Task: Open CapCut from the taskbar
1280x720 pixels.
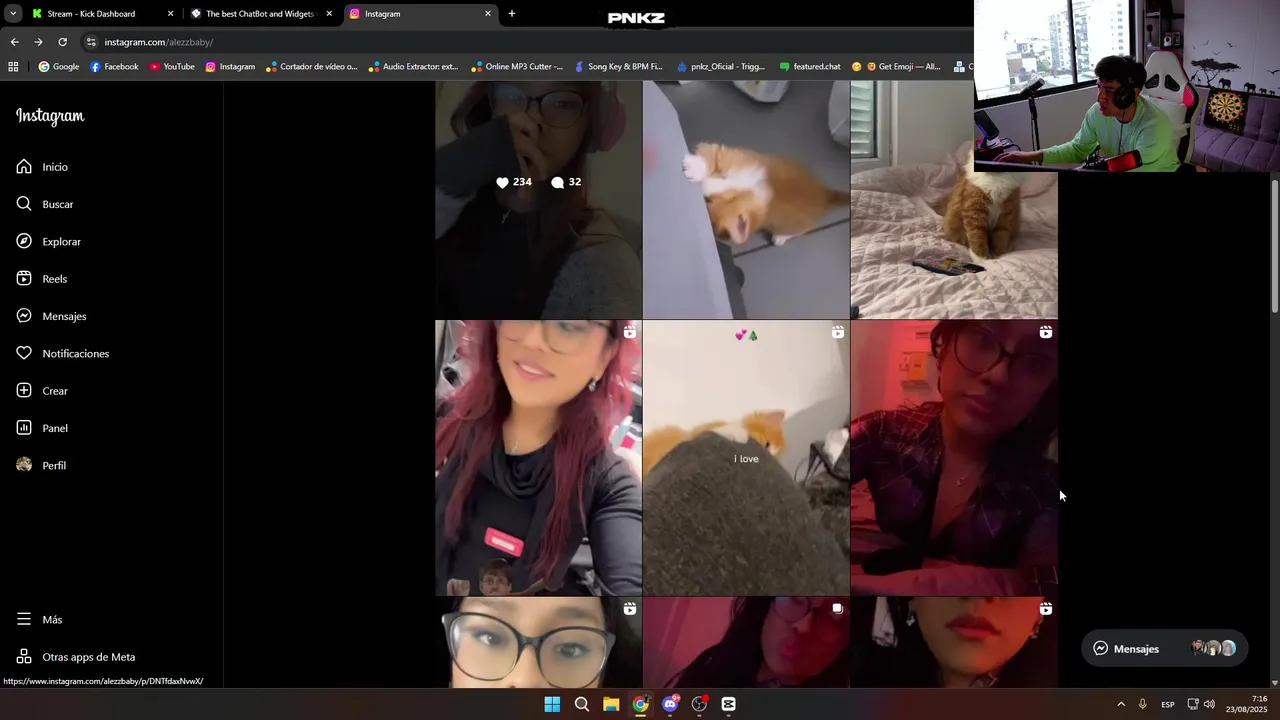Action: (x=729, y=704)
